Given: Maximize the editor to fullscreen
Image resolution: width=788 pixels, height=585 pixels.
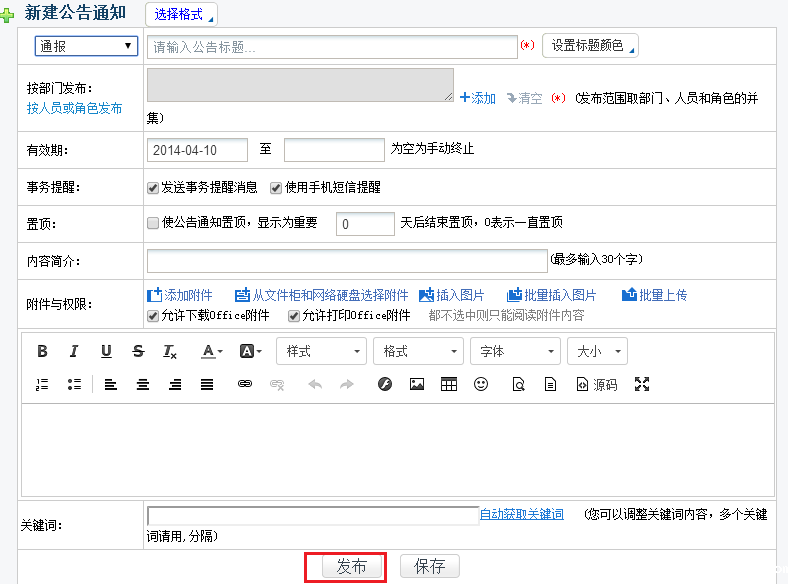Looking at the screenshot, I should [642, 384].
